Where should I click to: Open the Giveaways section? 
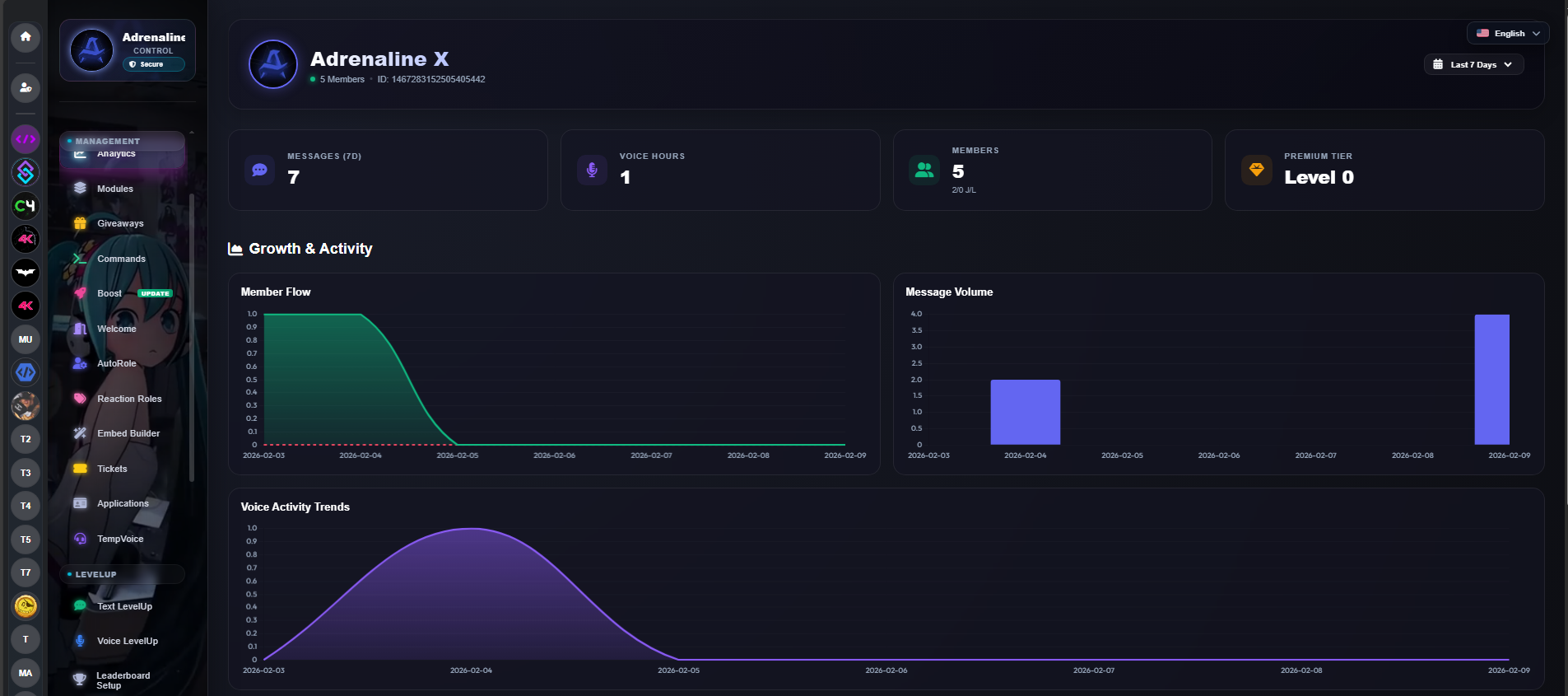[119, 223]
